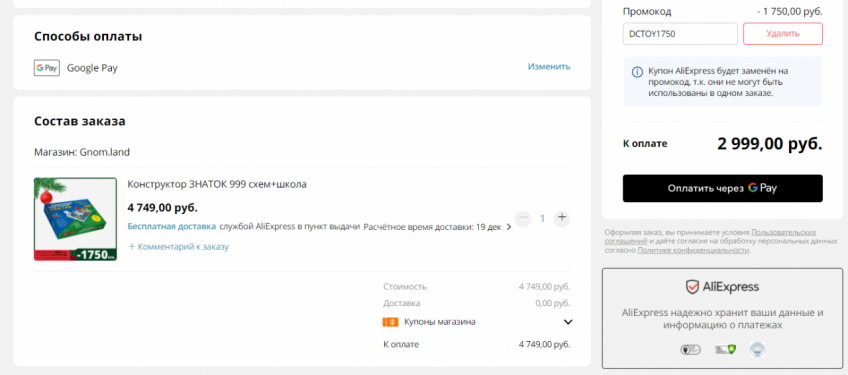This screenshot has height=375, width=848.
Task: Click the Бесплатная доставка link
Action: [x=172, y=226]
